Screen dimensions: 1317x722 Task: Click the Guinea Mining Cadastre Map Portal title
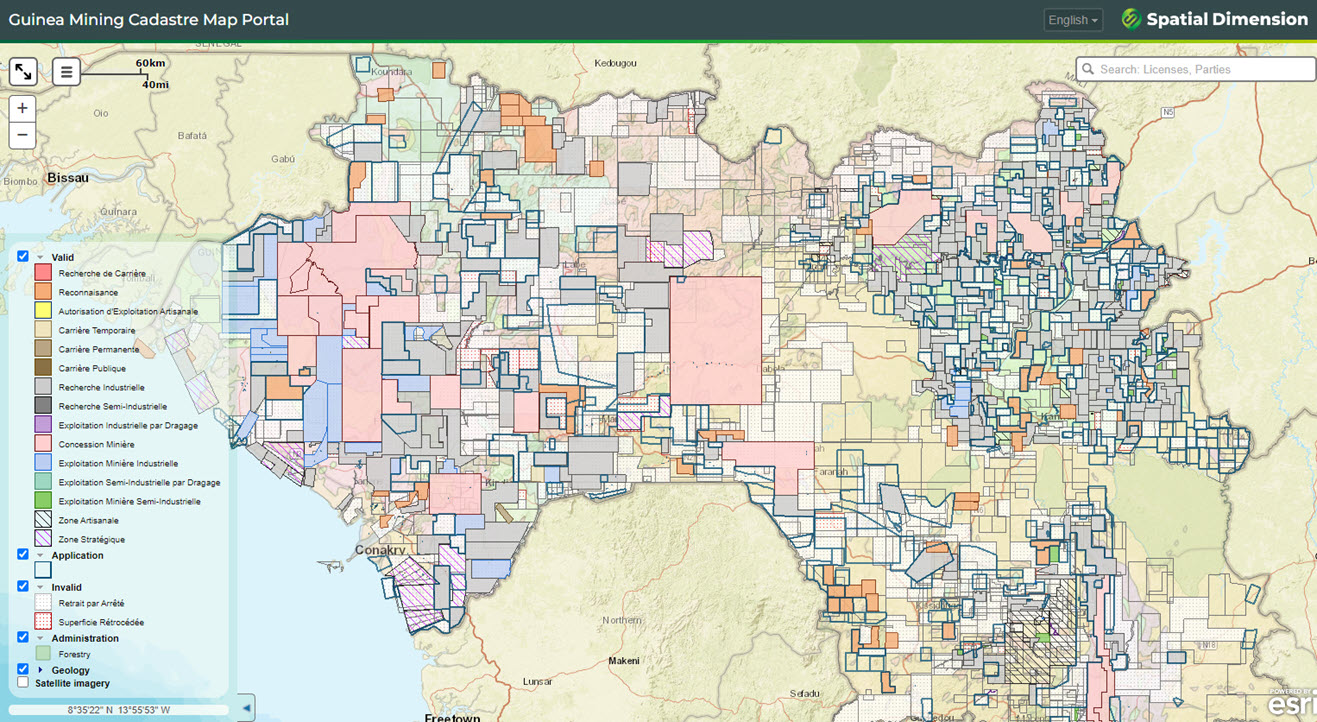point(149,19)
